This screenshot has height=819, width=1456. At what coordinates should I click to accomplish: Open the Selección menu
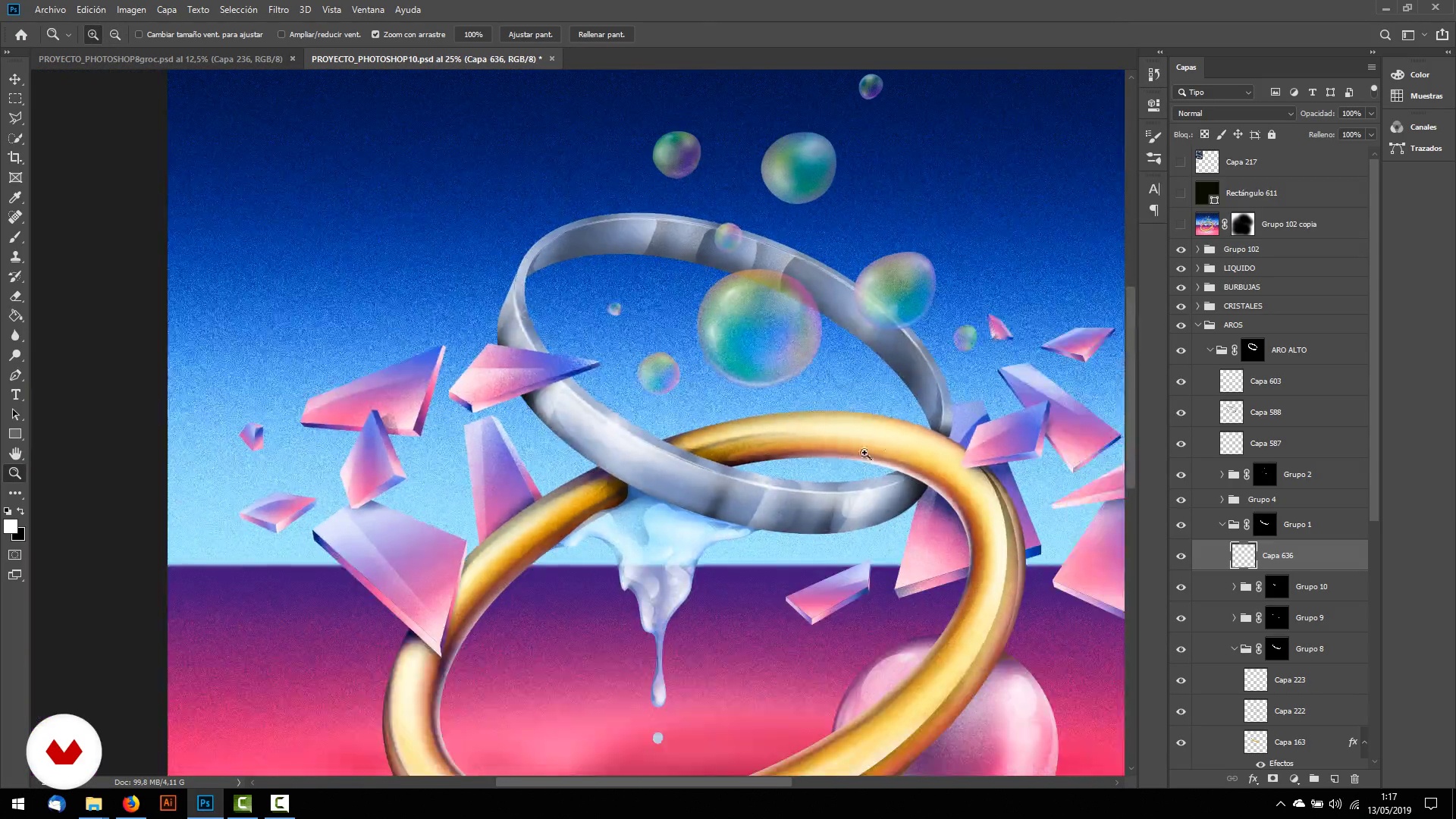pos(238,10)
